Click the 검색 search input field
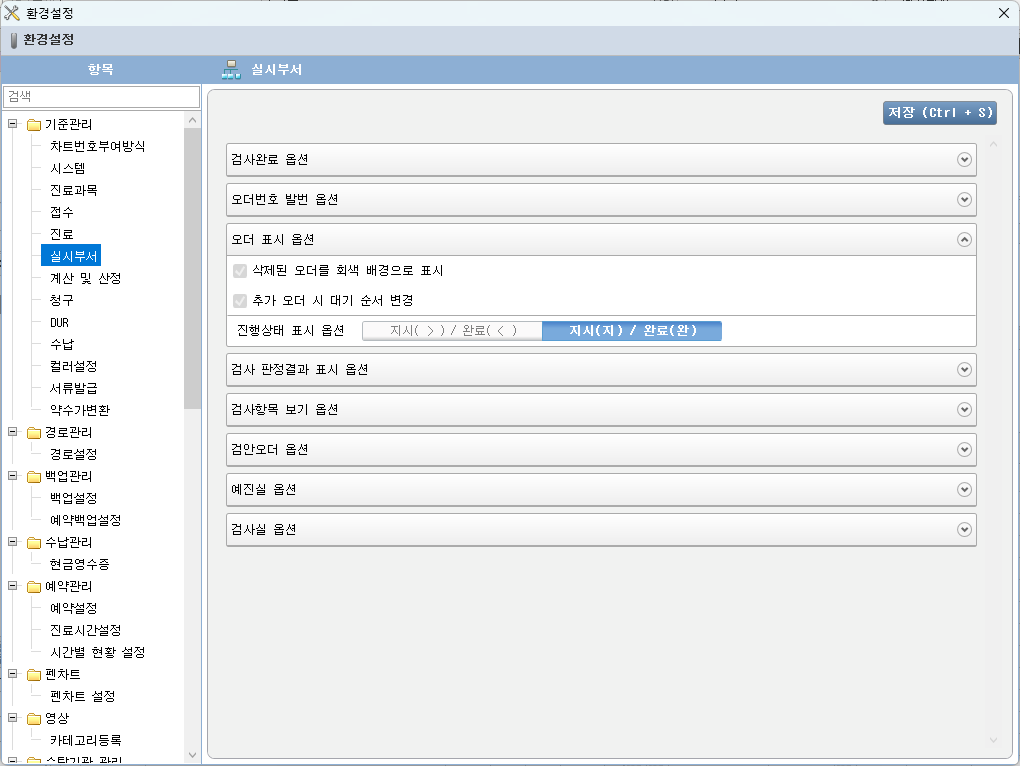The height and width of the screenshot is (766, 1020). tap(101, 96)
